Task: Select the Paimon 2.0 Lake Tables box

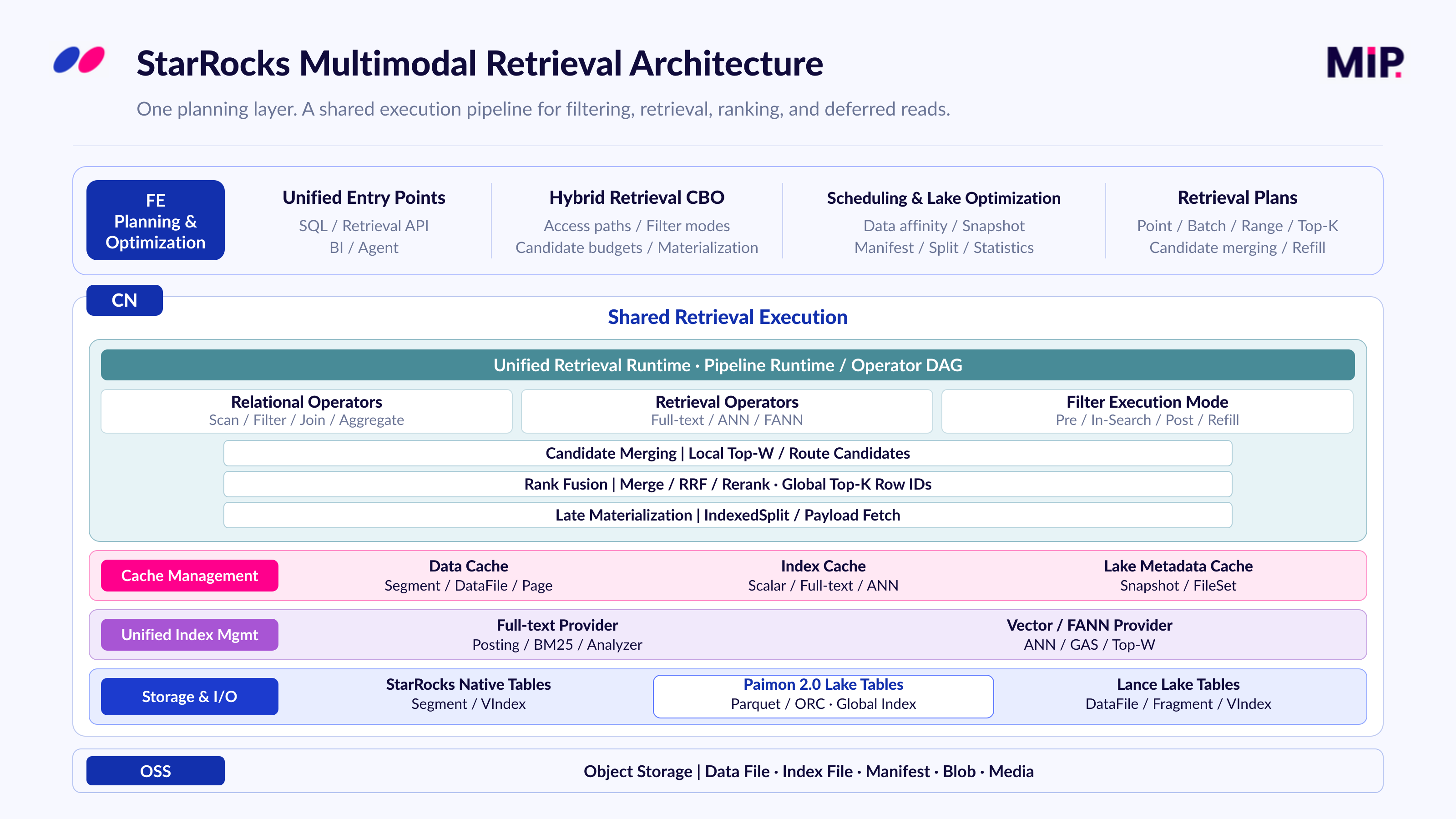Action: (824, 696)
